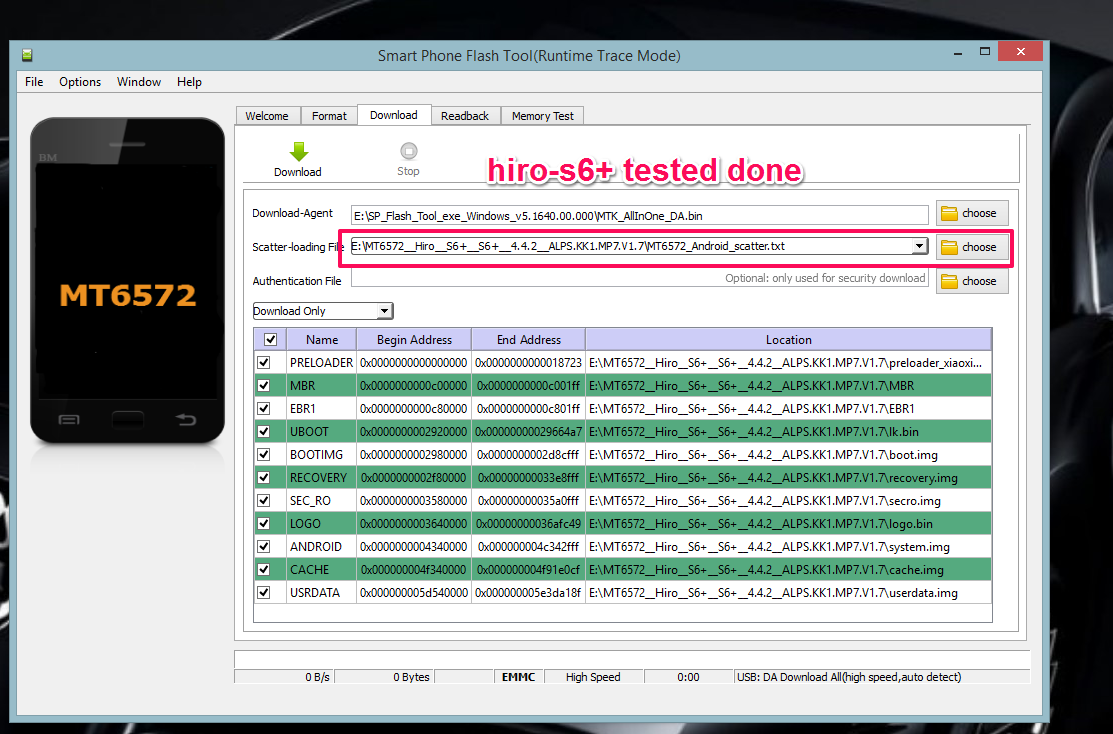
Task: Click the system.img location cell
Action: coord(789,547)
